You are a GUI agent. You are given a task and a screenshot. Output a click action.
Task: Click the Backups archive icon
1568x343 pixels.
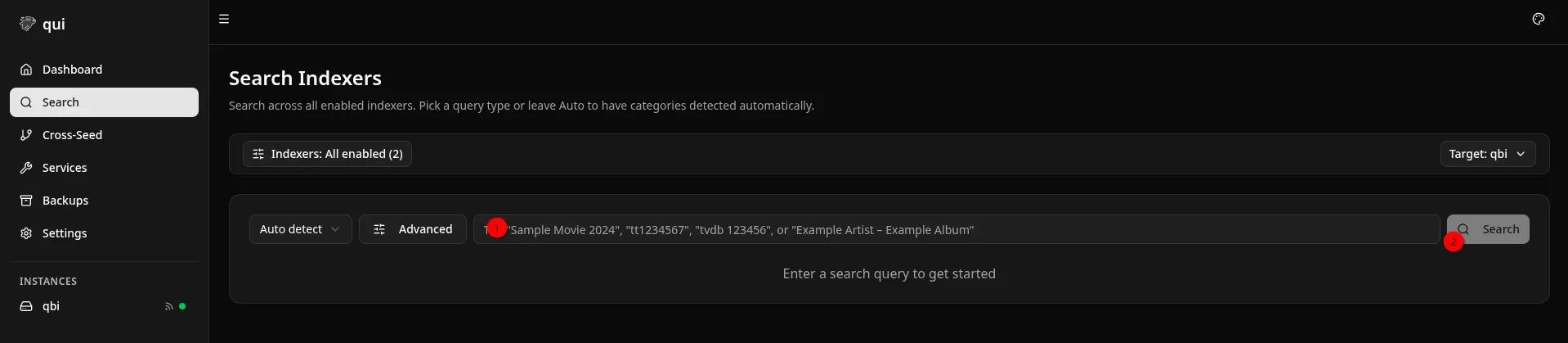point(26,201)
